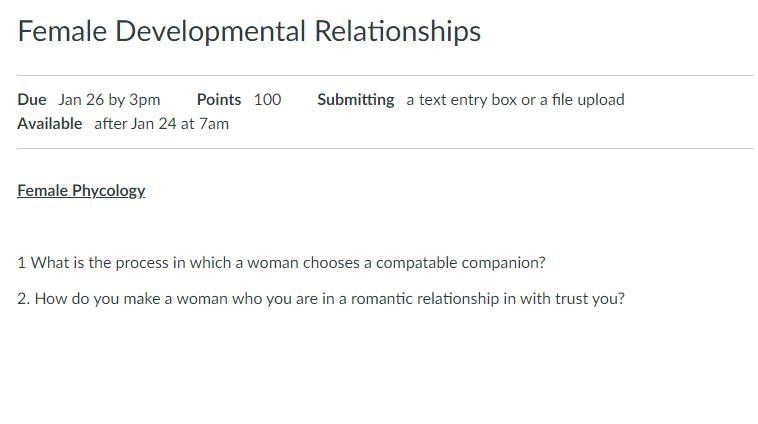The width and height of the screenshot is (758, 424).
Task: Click the 100 points value
Action: pyautogui.click(x=267, y=100)
